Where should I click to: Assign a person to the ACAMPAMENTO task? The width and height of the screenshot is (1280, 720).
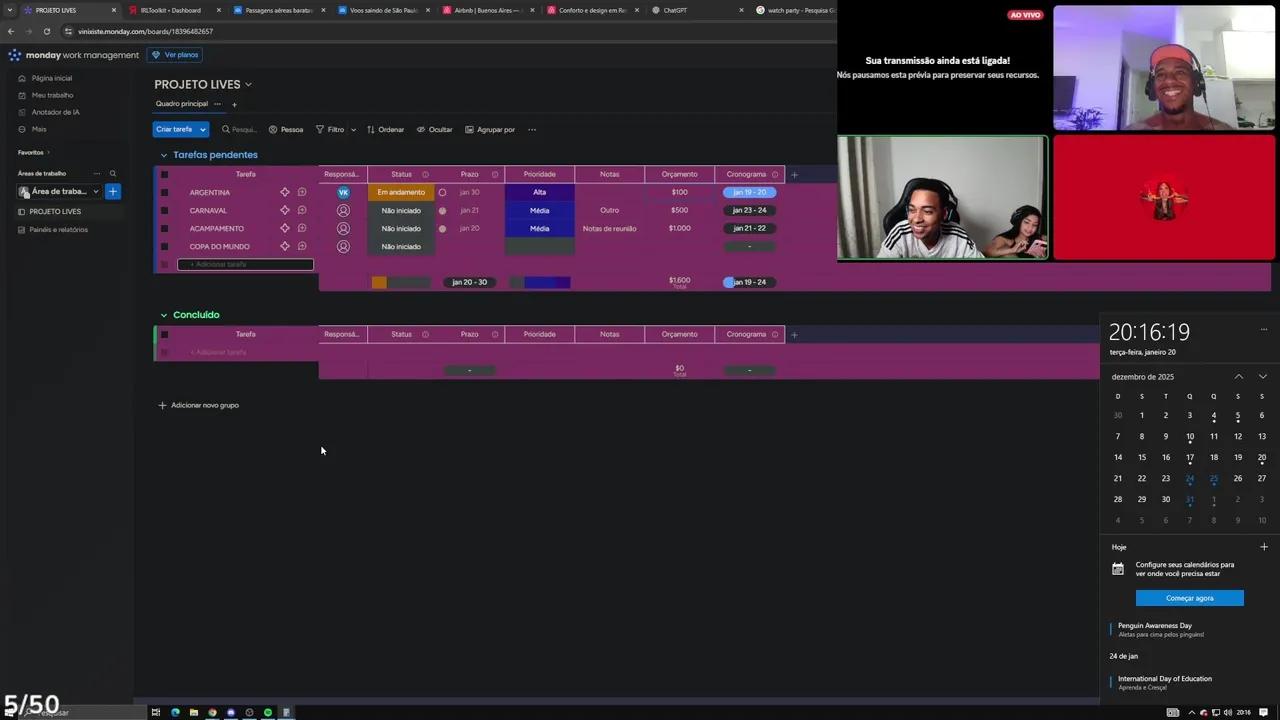tap(343, 228)
